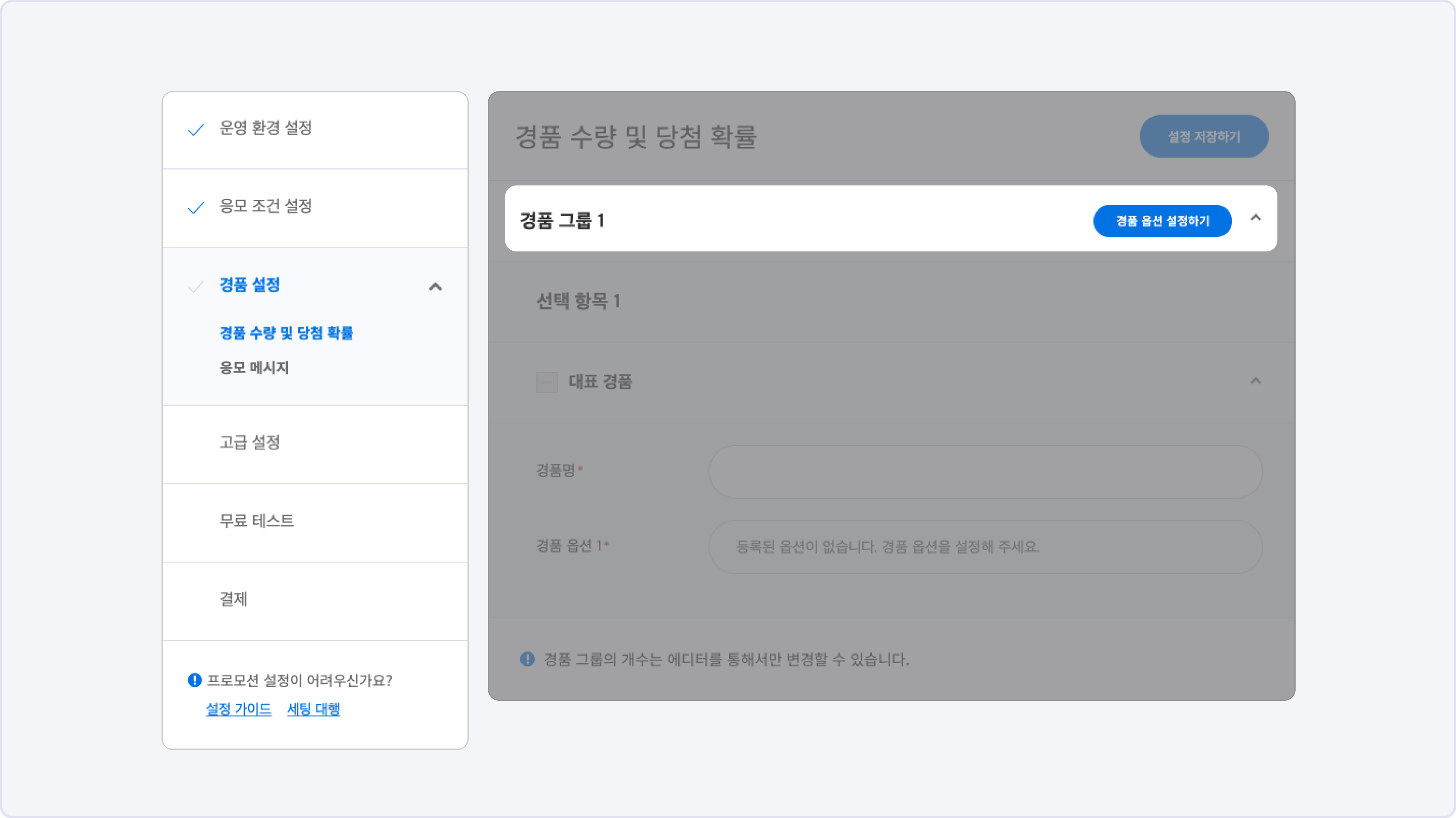The image size is (1456, 818).
Task: Open the 응모 메시지 submenu item
Action: tap(254, 368)
